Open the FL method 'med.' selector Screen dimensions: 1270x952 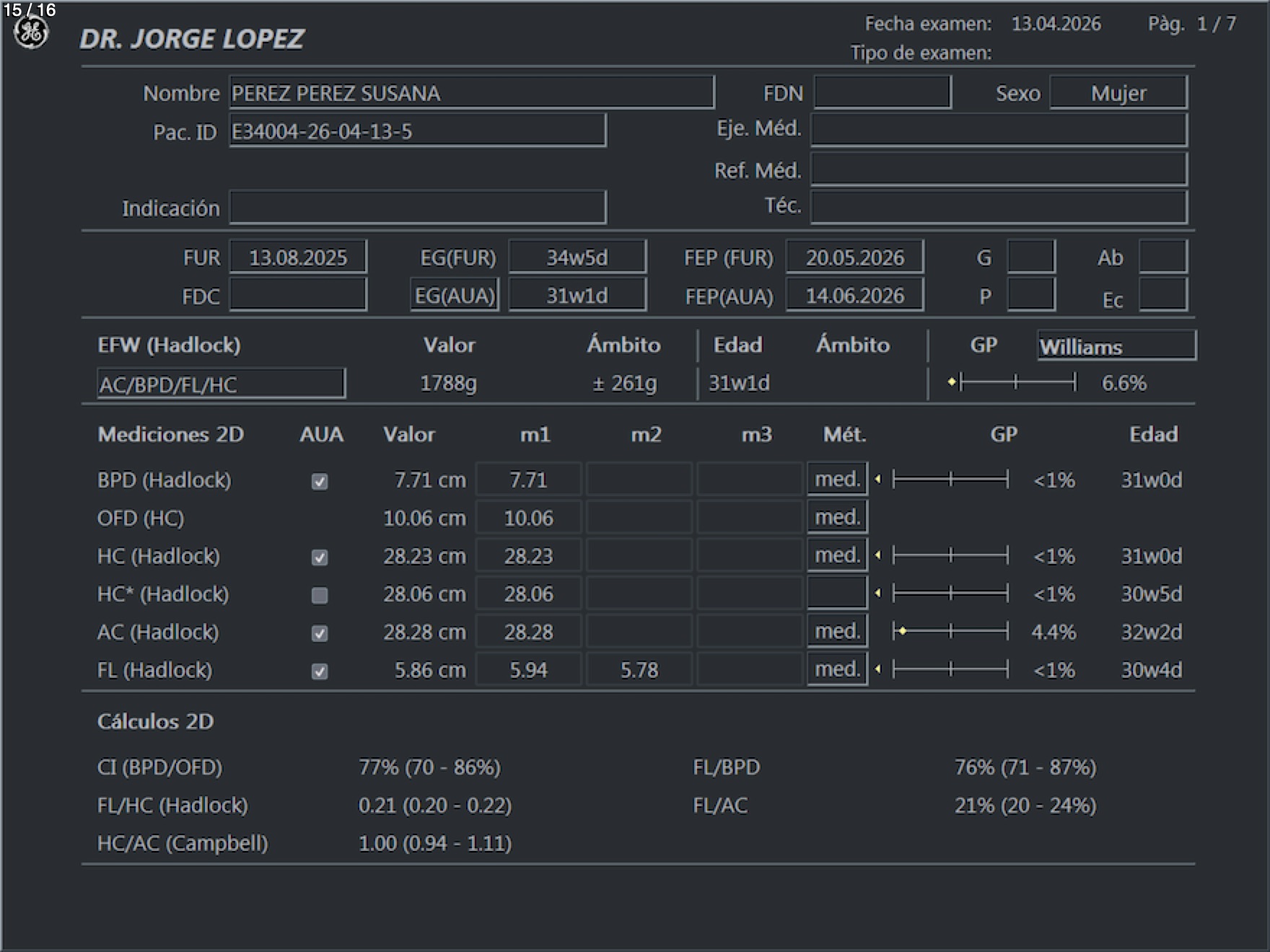click(x=837, y=669)
